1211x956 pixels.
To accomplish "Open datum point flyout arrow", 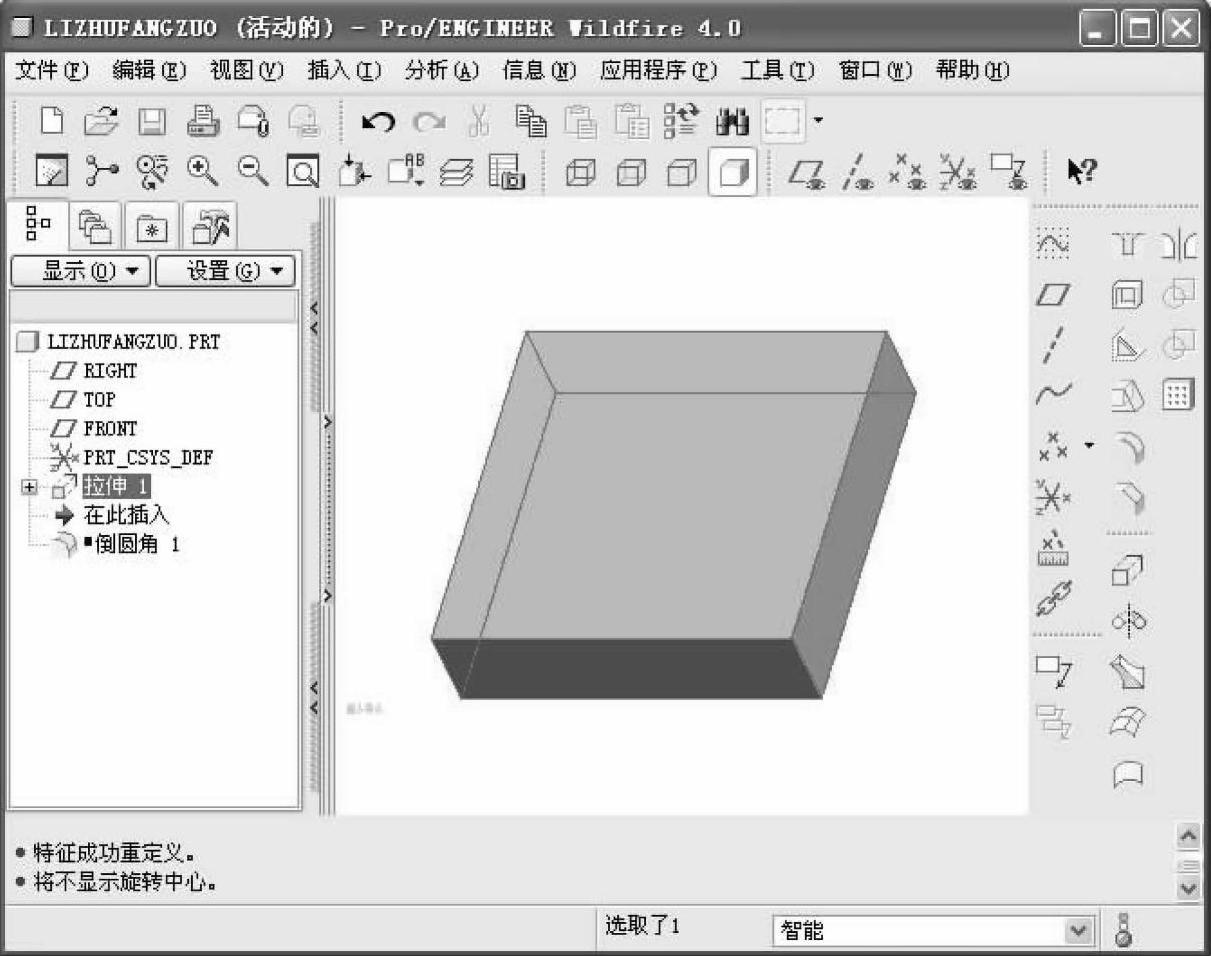I will tap(1090, 445).
